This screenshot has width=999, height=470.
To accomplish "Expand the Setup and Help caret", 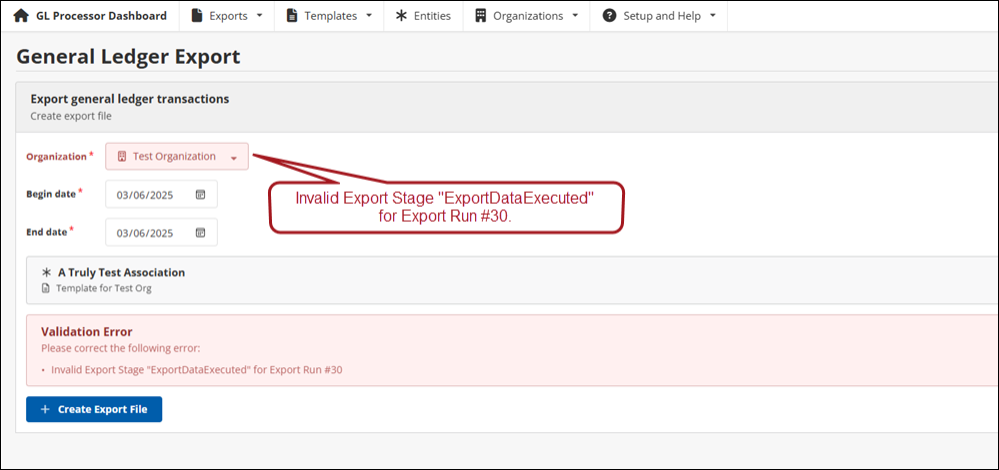I will 712,16.
